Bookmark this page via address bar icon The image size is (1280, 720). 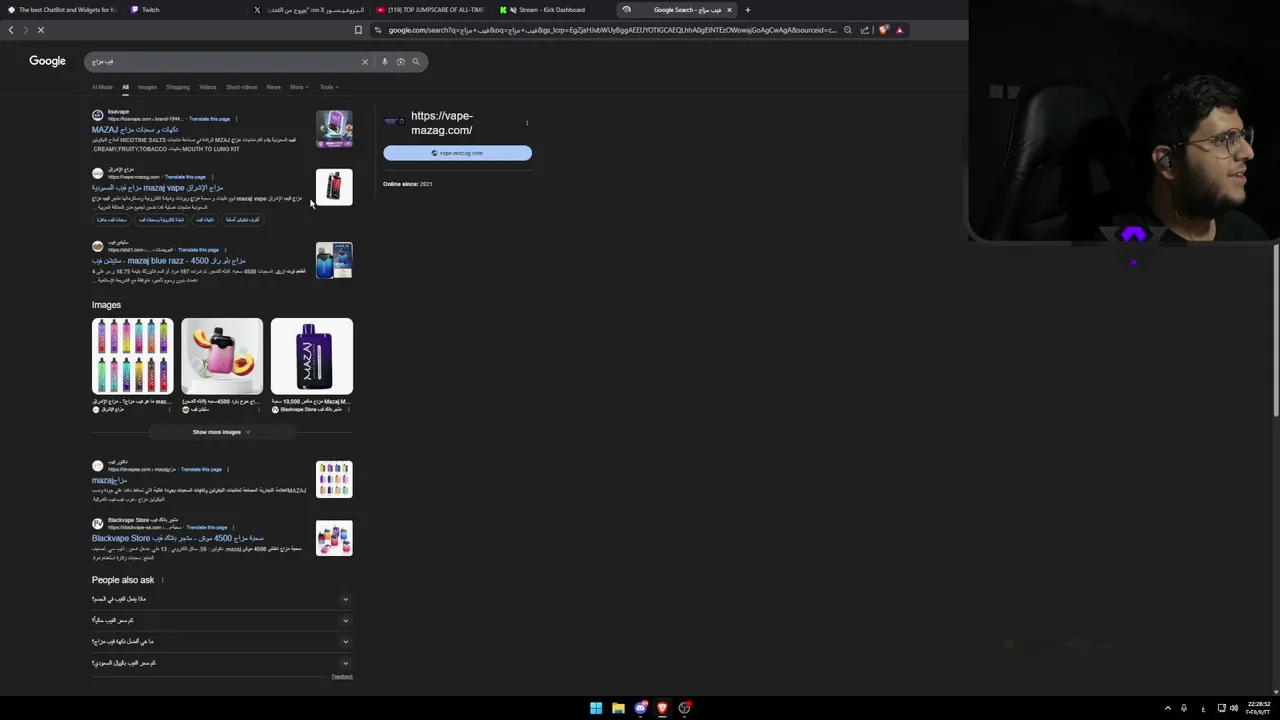[358, 30]
